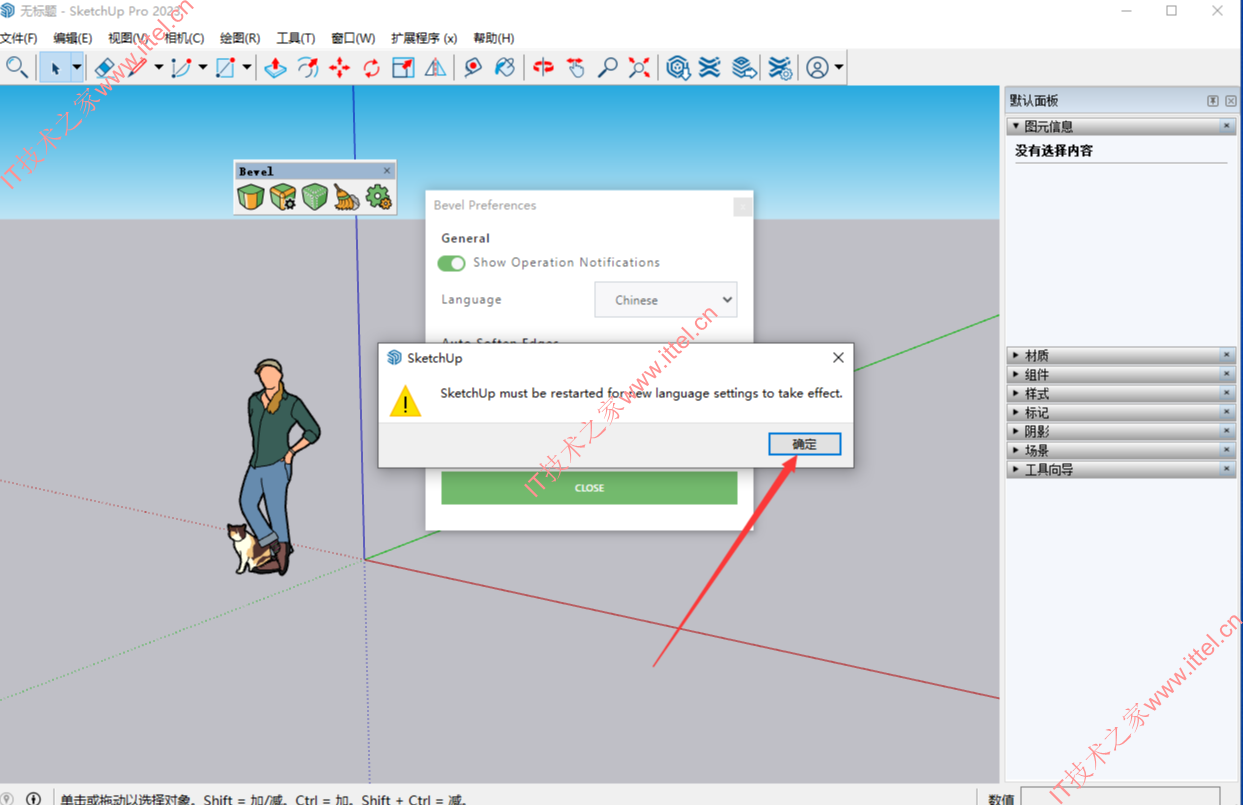
Task: Click the Send to LayOut icon
Action: (743, 67)
